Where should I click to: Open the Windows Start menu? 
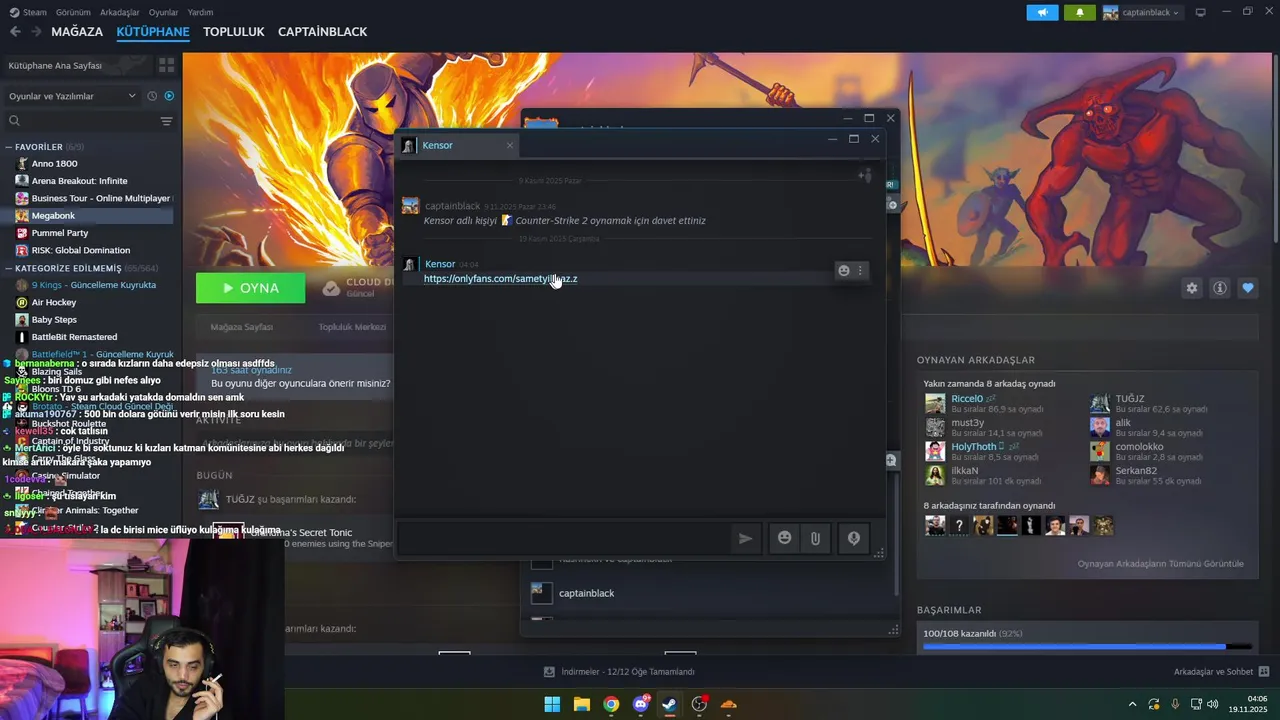click(x=552, y=704)
